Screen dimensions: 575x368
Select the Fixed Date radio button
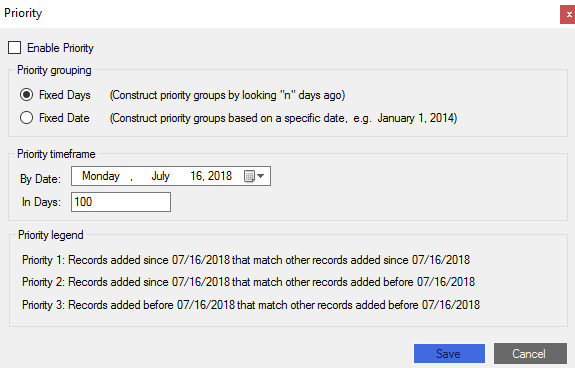click(26, 118)
